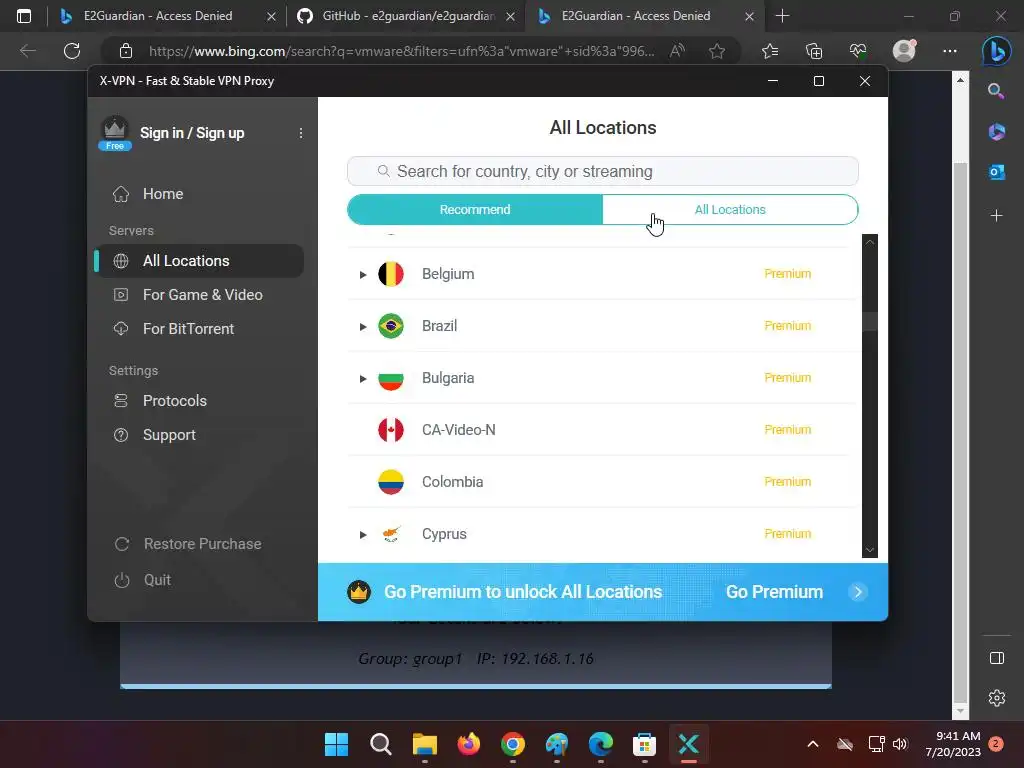The width and height of the screenshot is (1024, 768).
Task: Click the Bulgaria flag icon
Action: pyautogui.click(x=391, y=378)
